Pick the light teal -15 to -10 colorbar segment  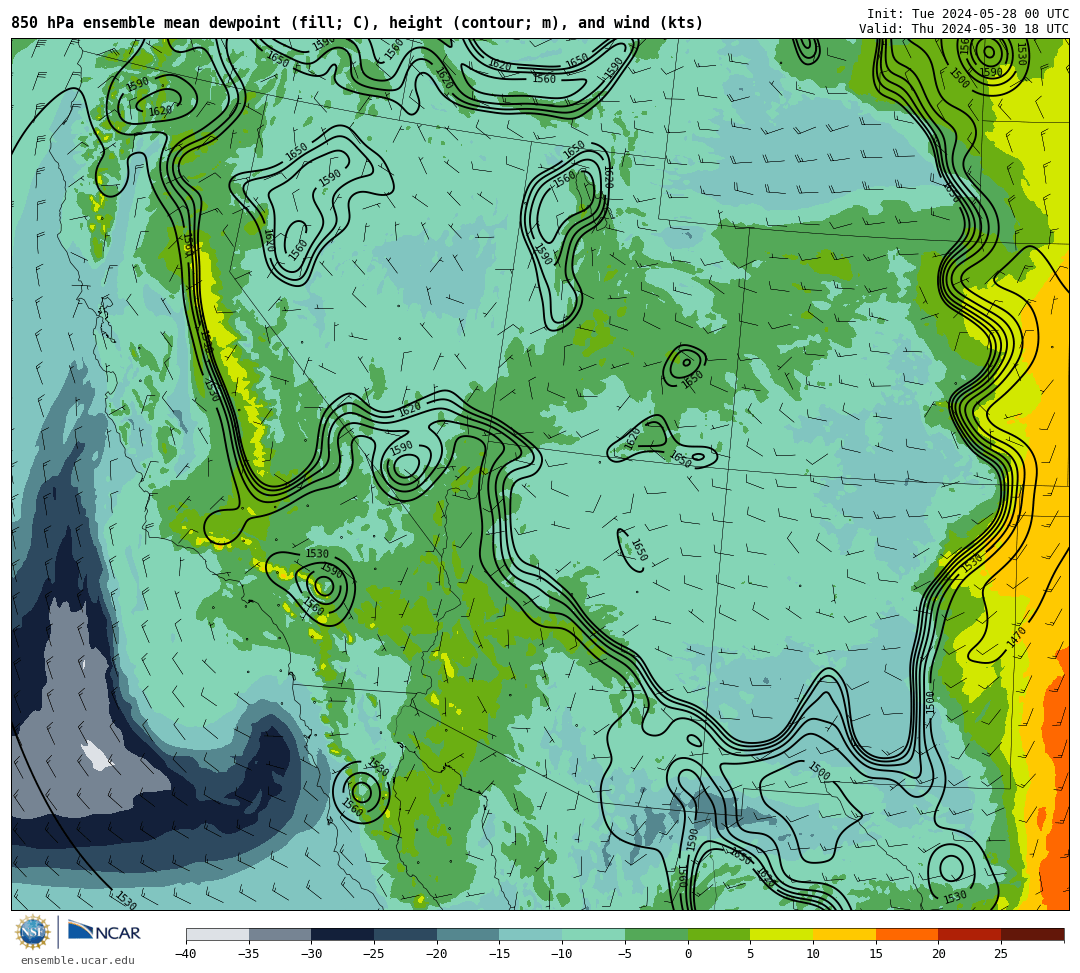point(531,934)
